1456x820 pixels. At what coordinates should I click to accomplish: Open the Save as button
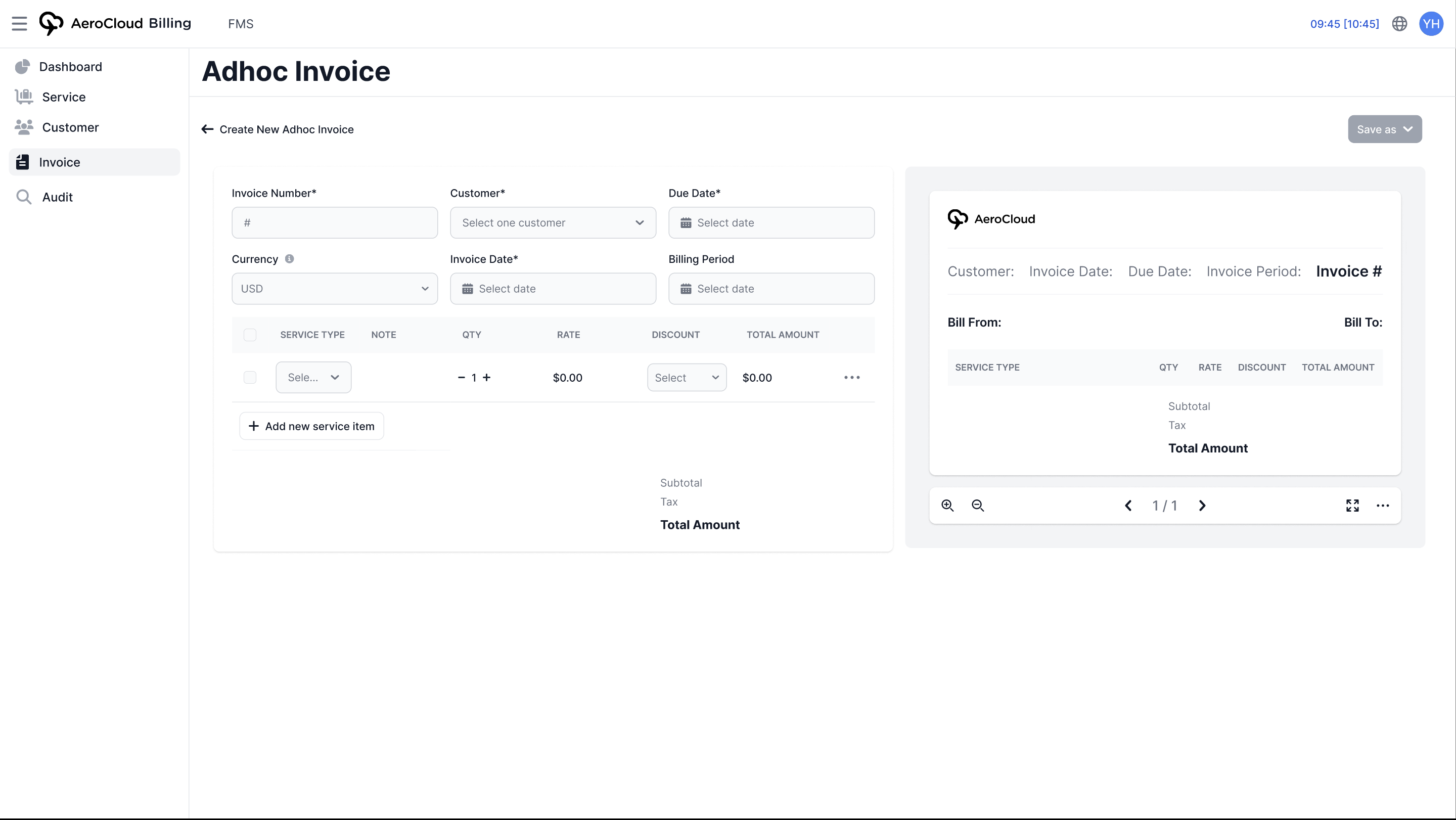coord(1384,129)
